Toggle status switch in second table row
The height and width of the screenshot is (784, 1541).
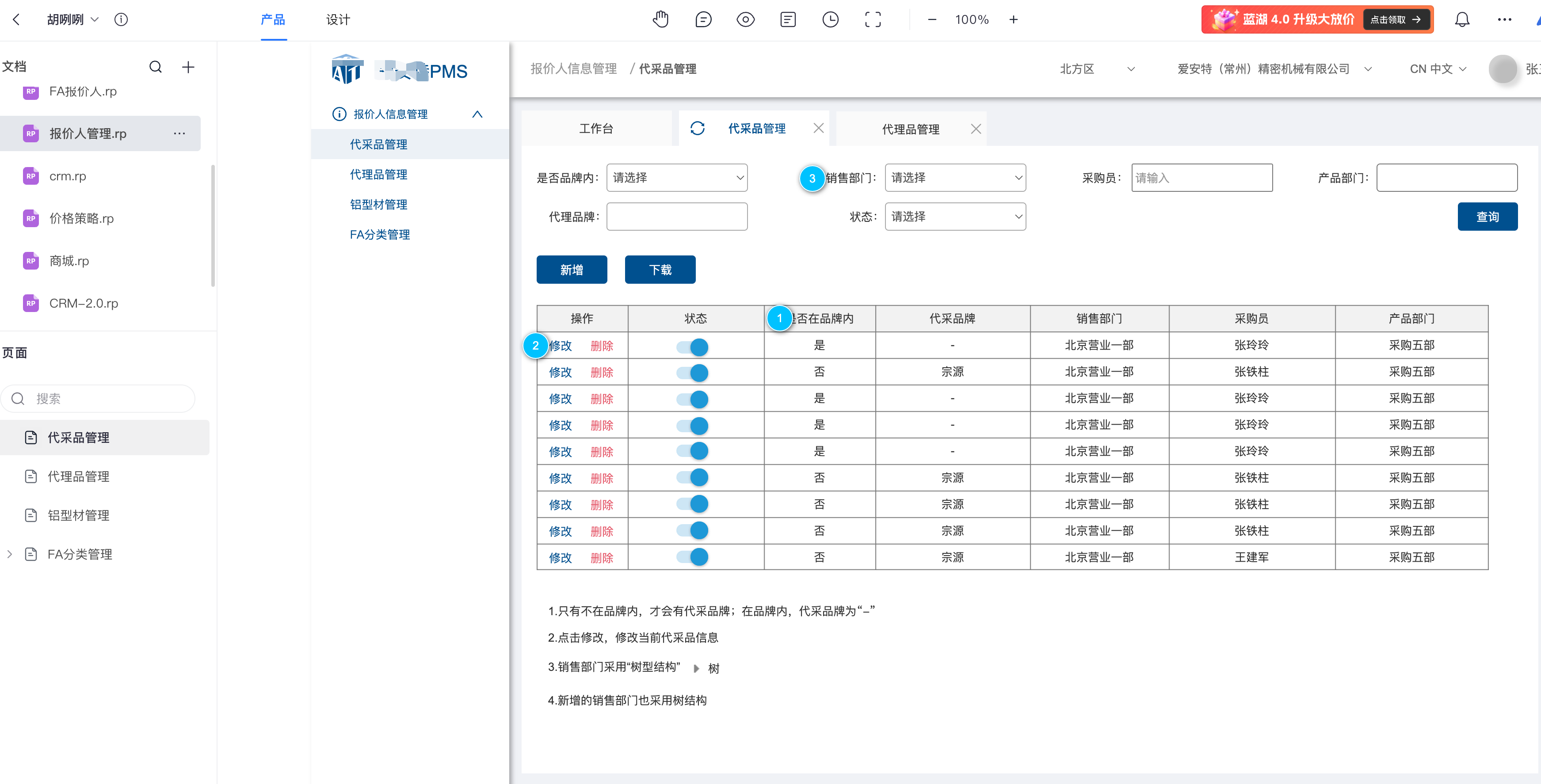coord(692,373)
